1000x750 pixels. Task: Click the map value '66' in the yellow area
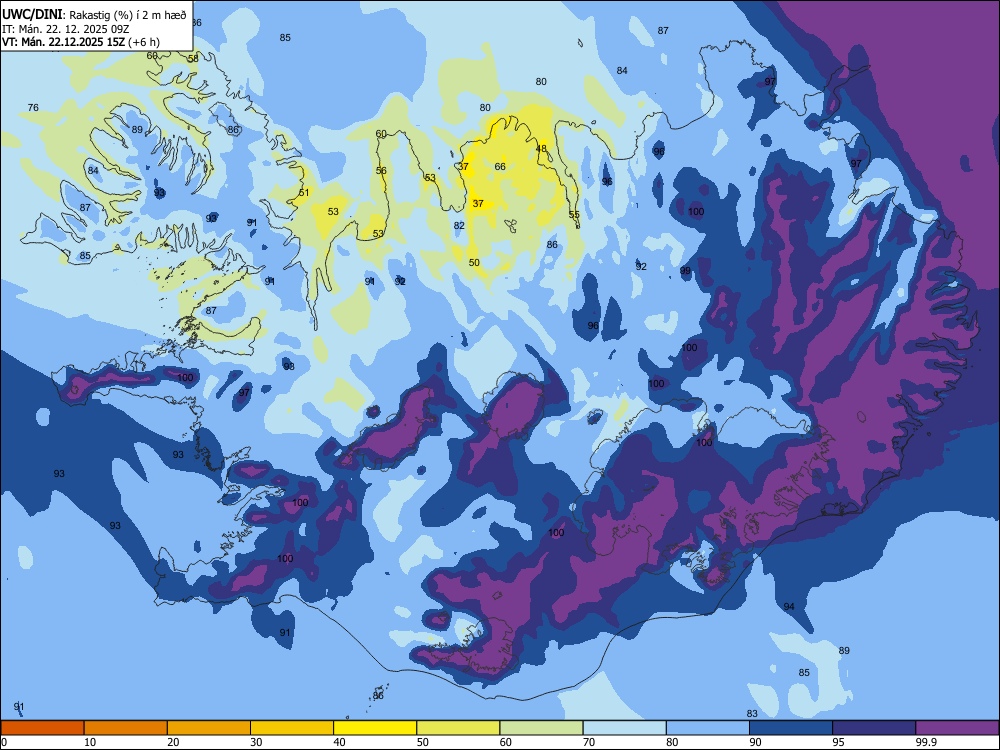[x=500, y=166]
